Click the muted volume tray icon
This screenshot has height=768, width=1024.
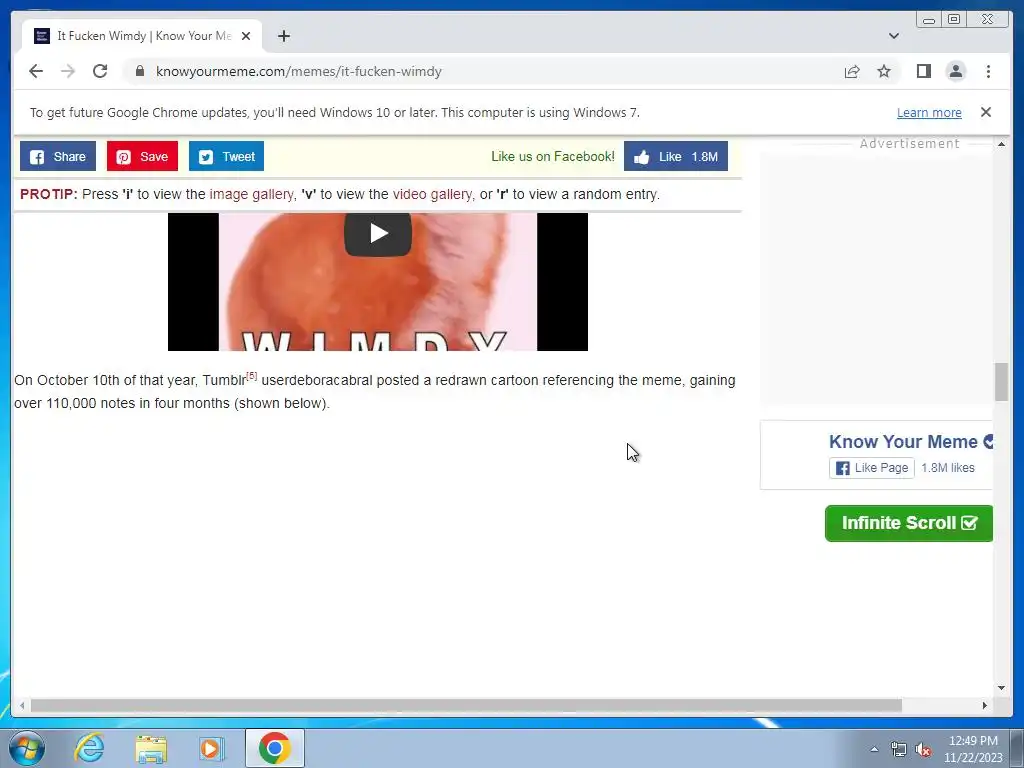[923, 749]
